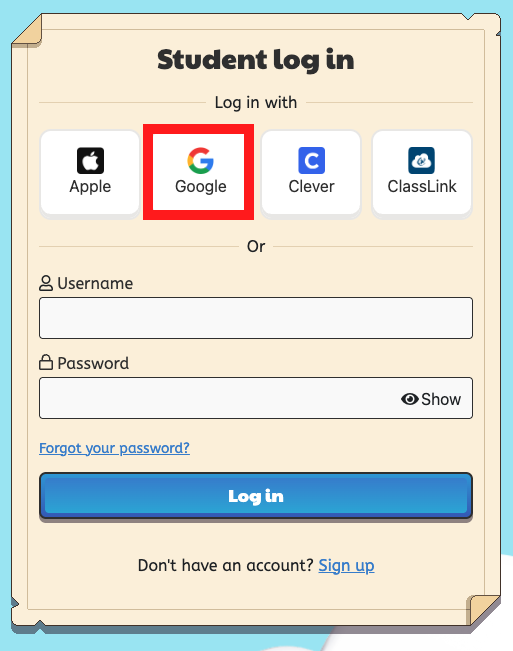Click the Password field label
Image resolution: width=513 pixels, height=651 pixels.
(93, 363)
